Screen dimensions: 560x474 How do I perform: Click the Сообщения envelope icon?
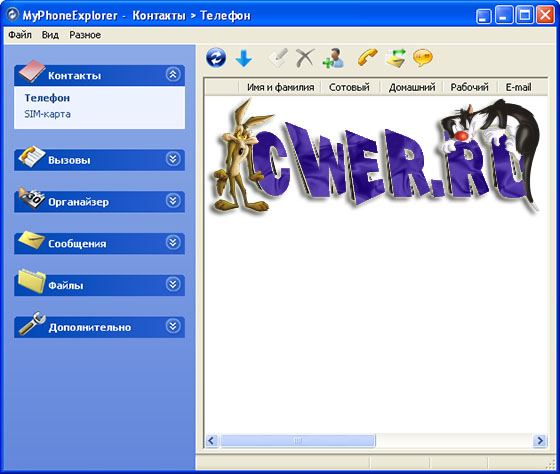(x=32, y=240)
